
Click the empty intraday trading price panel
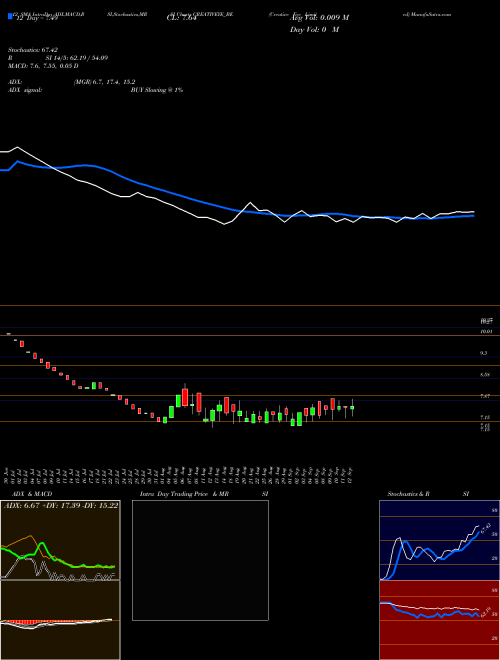(x=200, y=560)
